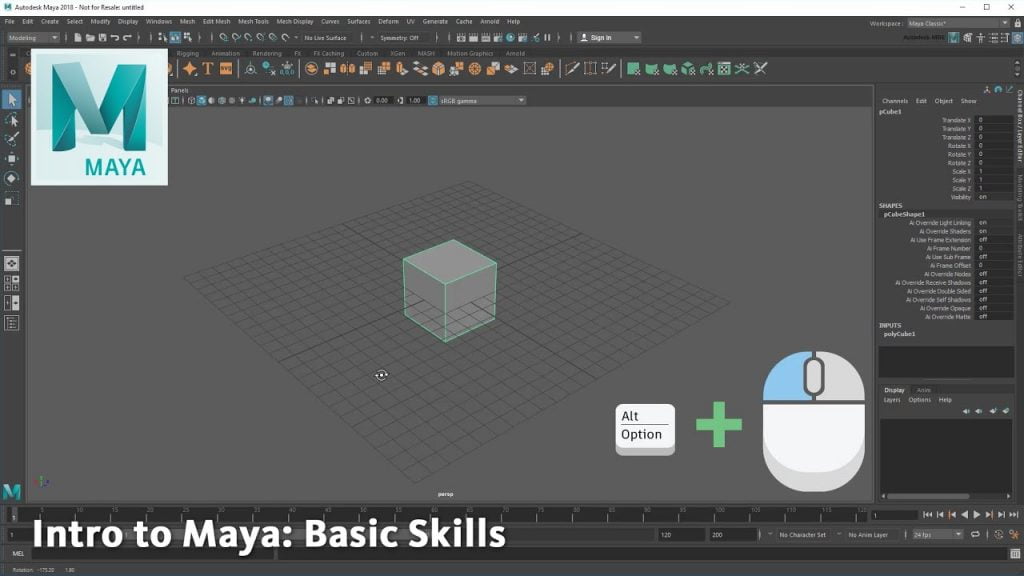Click the Save Scene disk icon
Screen dimensions: 1024x576
(x=103, y=38)
